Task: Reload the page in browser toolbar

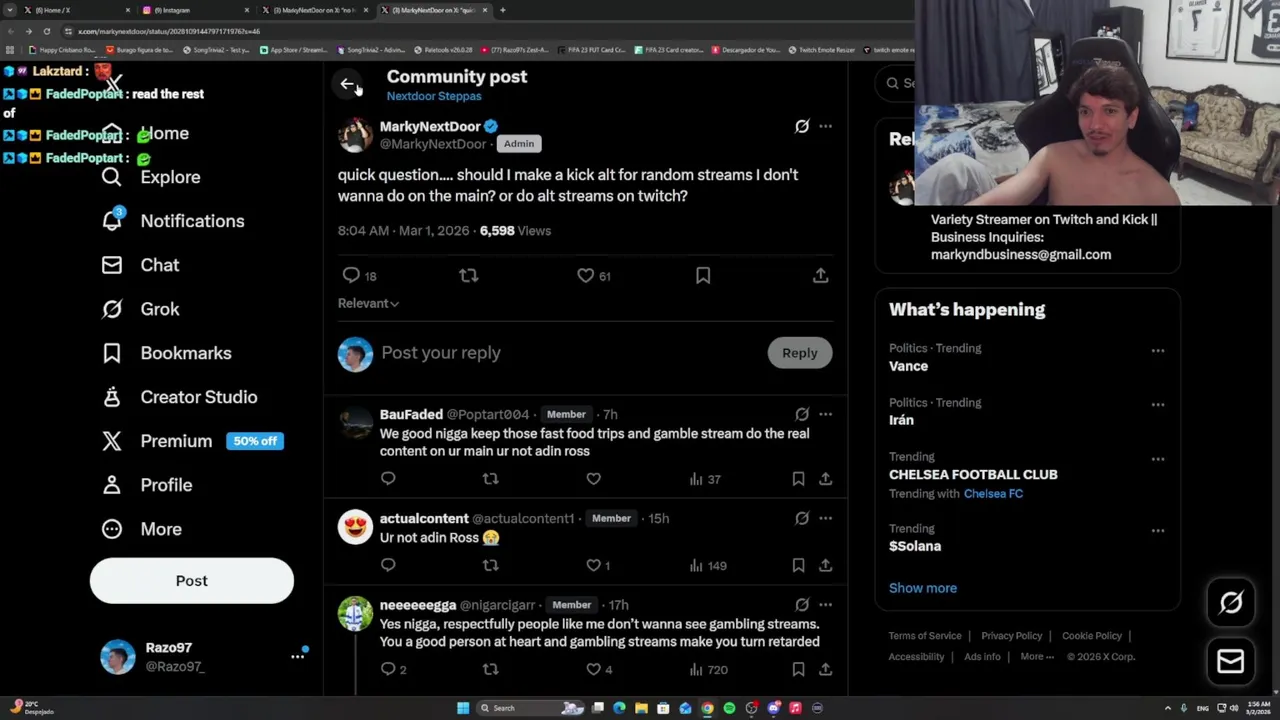Action: pyautogui.click(x=46, y=31)
